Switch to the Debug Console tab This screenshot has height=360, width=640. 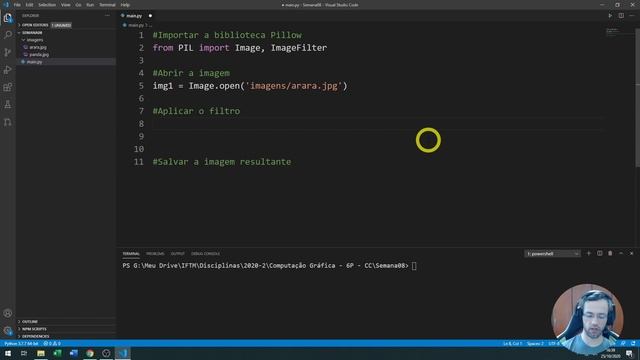(205, 254)
